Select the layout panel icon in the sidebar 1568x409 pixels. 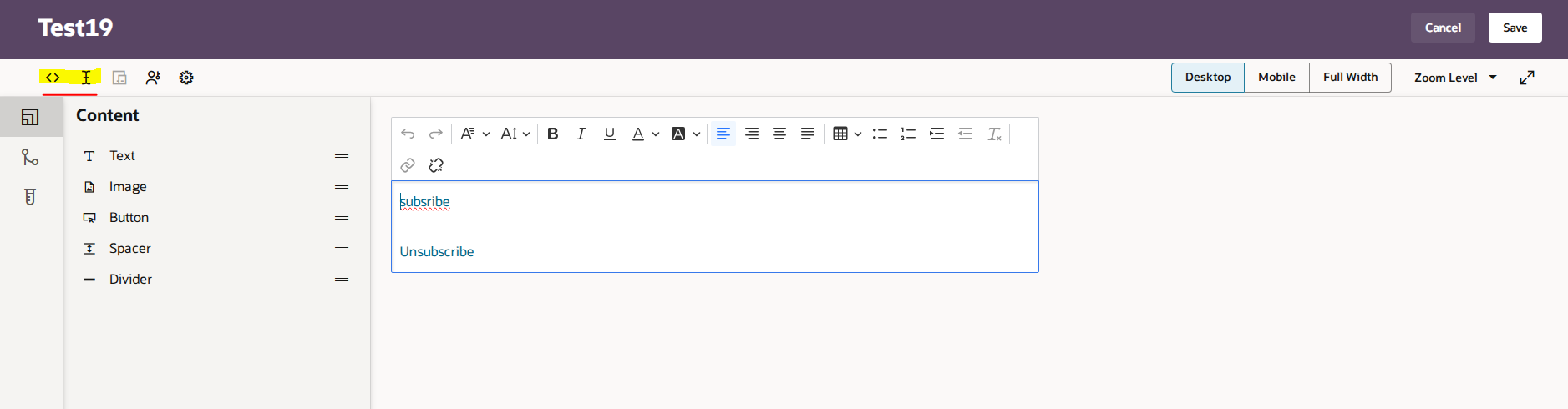(x=30, y=117)
